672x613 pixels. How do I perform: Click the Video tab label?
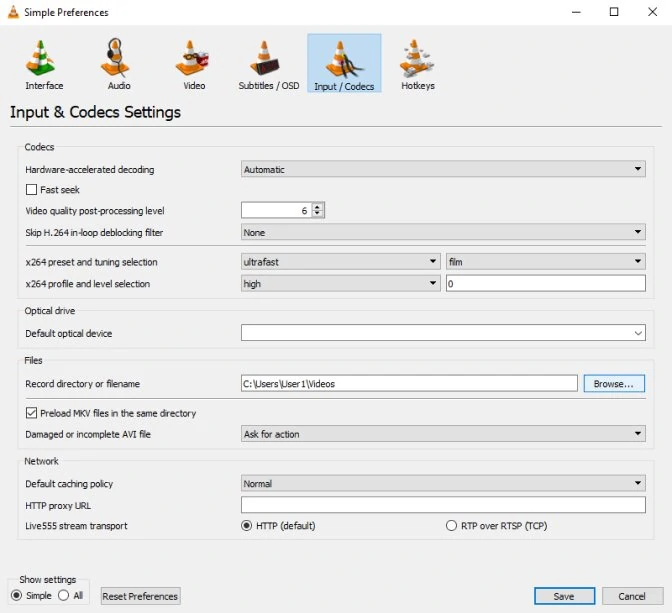coord(194,85)
